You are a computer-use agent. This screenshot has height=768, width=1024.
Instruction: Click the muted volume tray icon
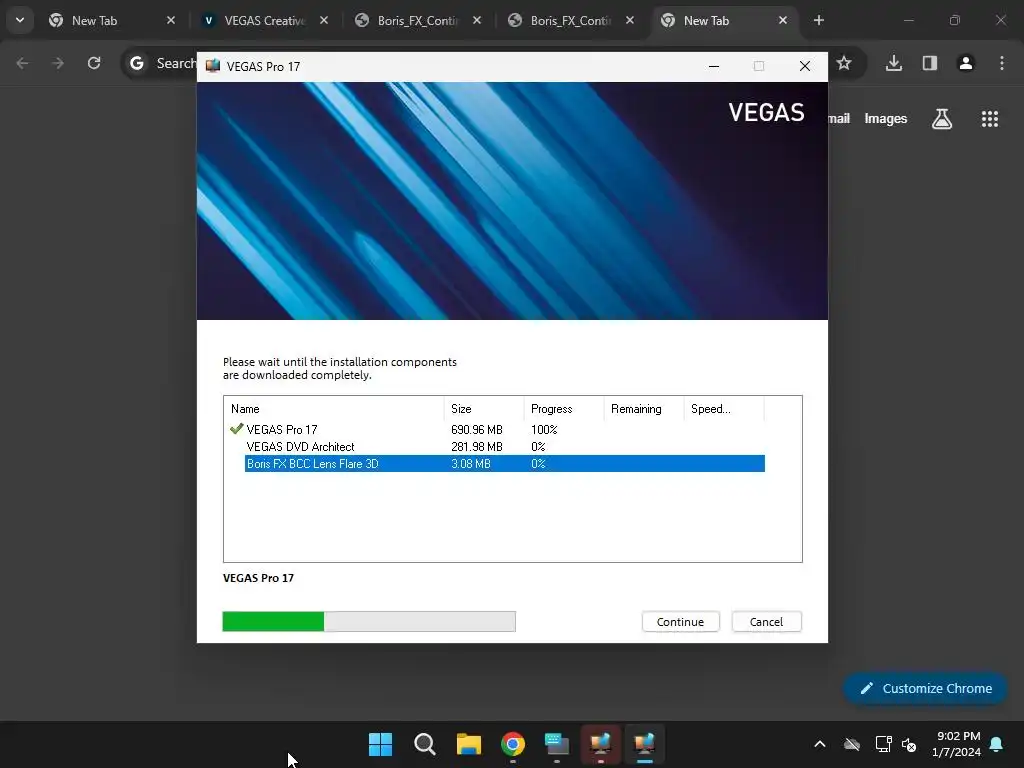coord(908,744)
